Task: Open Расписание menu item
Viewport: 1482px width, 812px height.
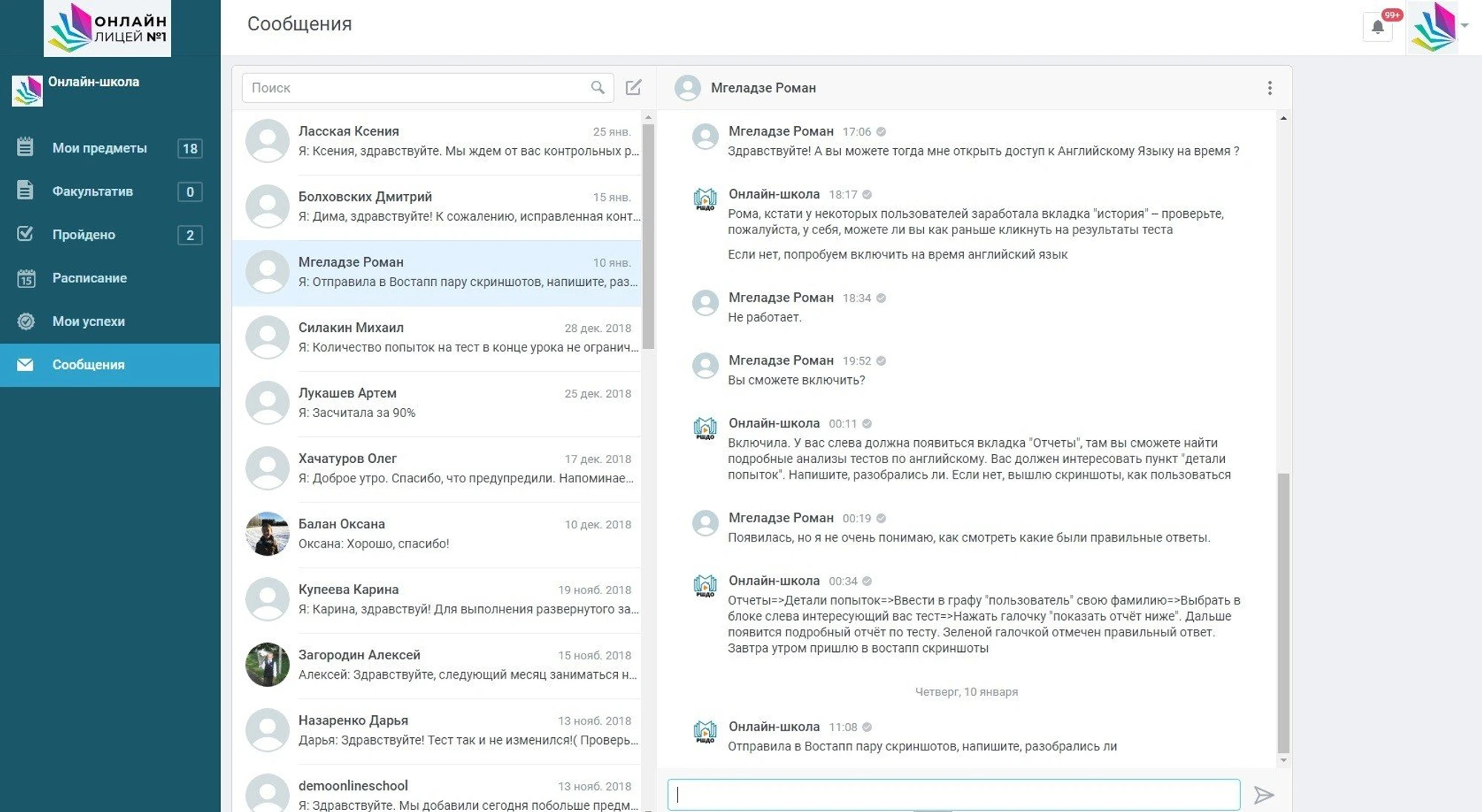Action: coord(110,278)
